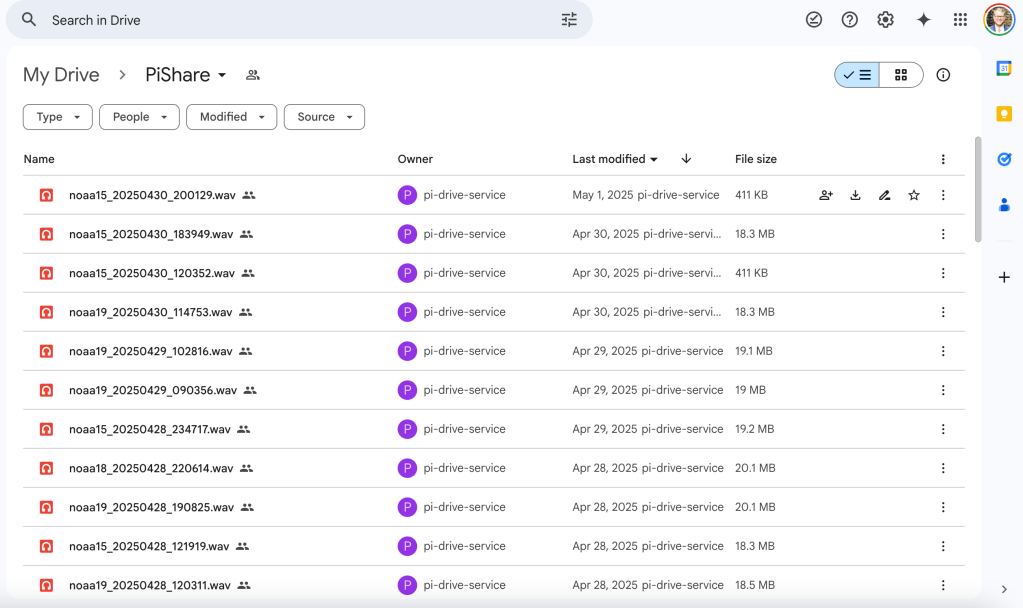Viewport: 1023px width, 608px height.
Task: Reverse sort direction arrow
Action: pos(686,159)
